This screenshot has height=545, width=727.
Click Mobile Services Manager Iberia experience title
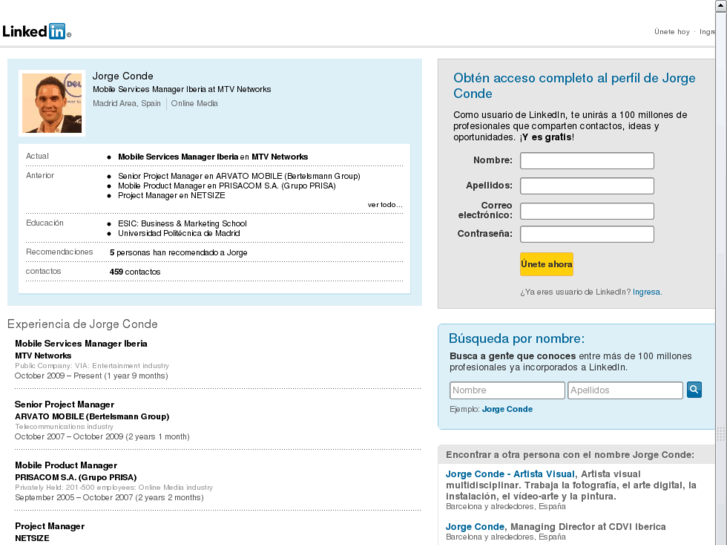[x=81, y=344]
